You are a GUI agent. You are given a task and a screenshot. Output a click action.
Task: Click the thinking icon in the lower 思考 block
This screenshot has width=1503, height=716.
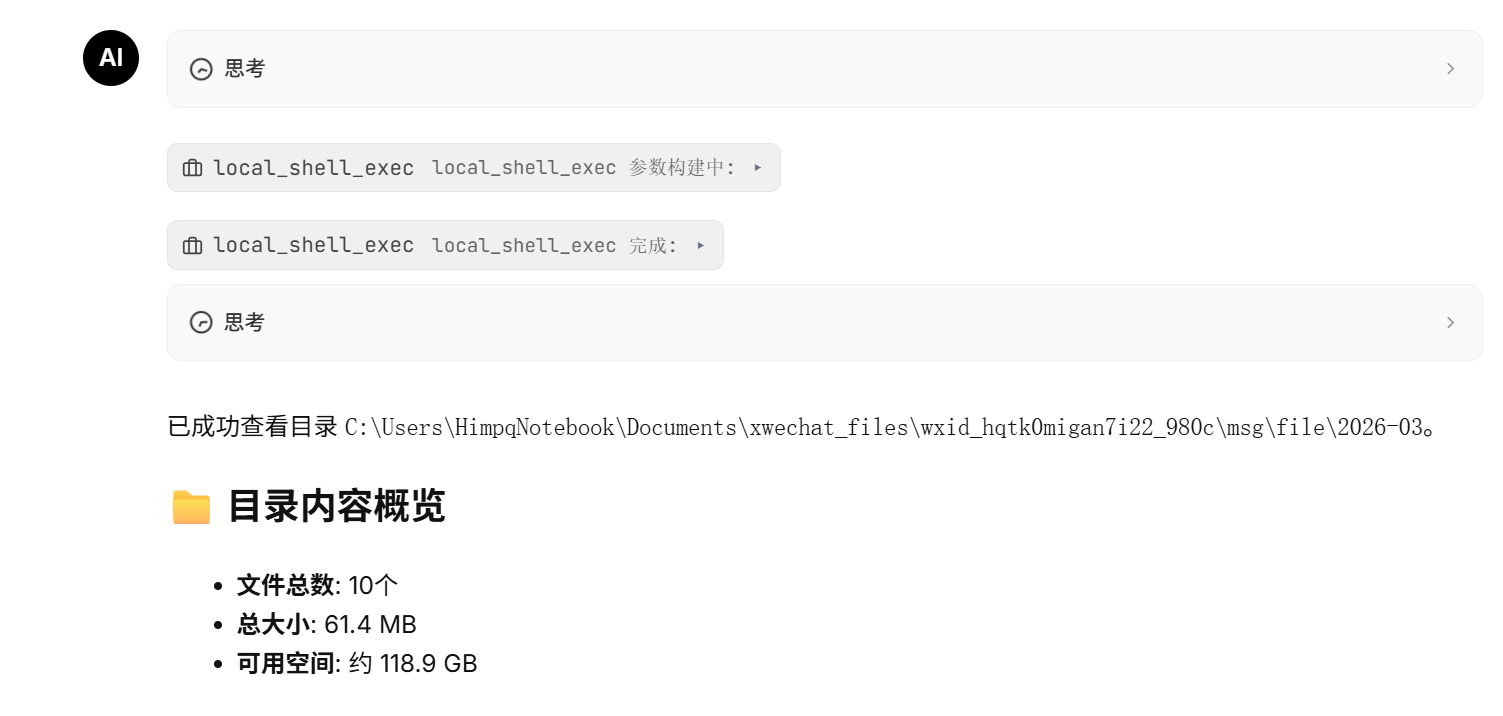201,322
